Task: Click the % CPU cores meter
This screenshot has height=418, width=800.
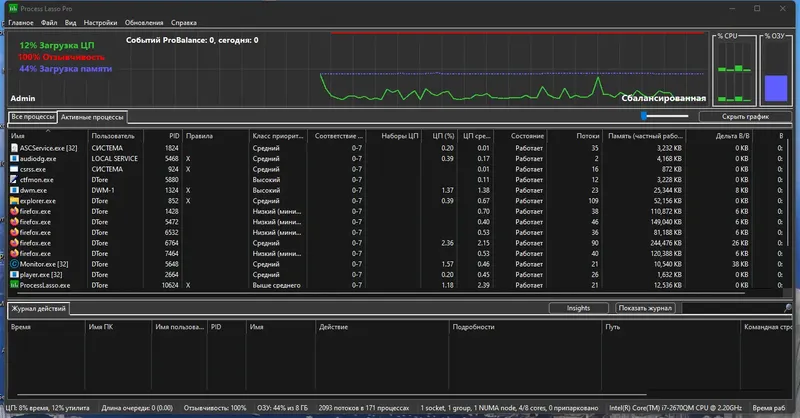Action: pos(734,71)
